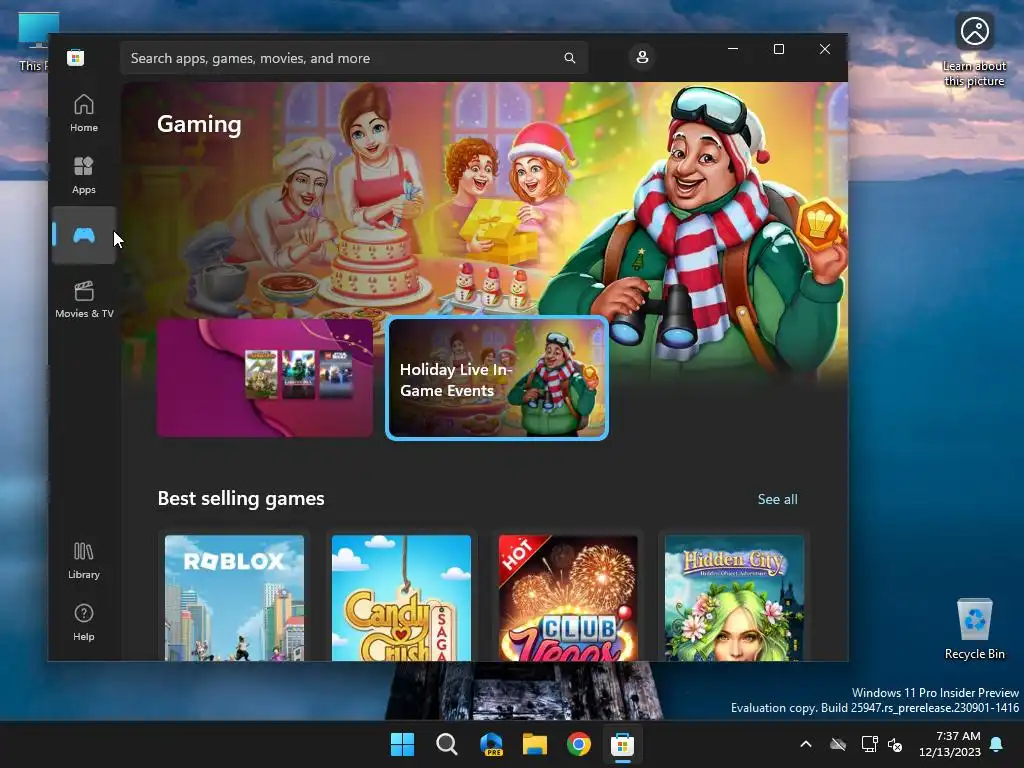Viewport: 1024px width, 768px height.
Task: Open the Home section in the Store sidebar
Action: (x=84, y=113)
